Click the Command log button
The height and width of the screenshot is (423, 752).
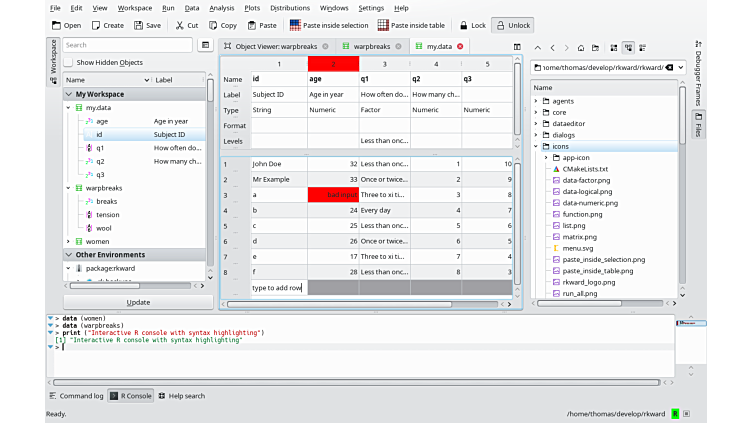click(76, 396)
